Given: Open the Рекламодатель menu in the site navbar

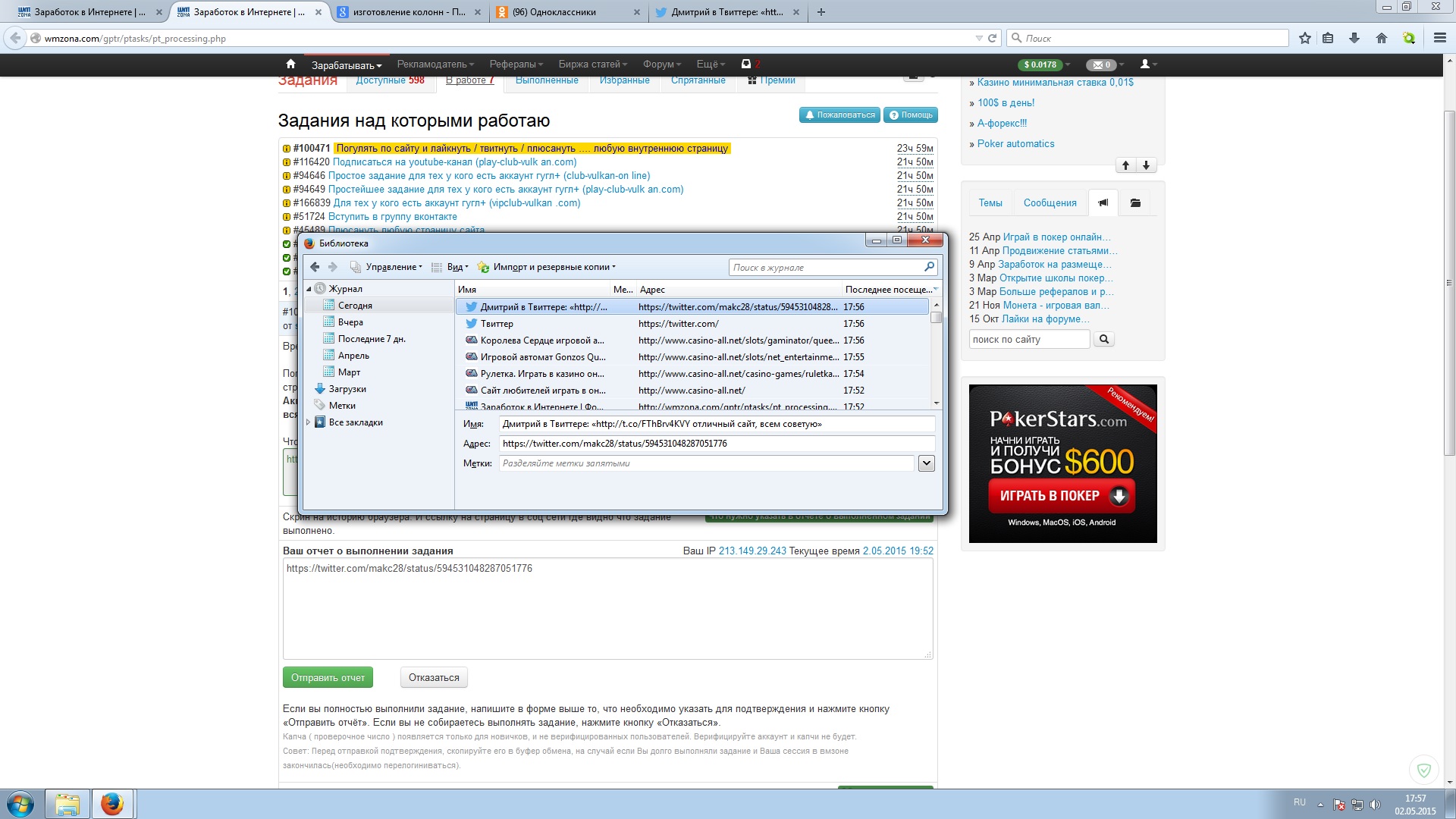Looking at the screenshot, I should tap(435, 64).
